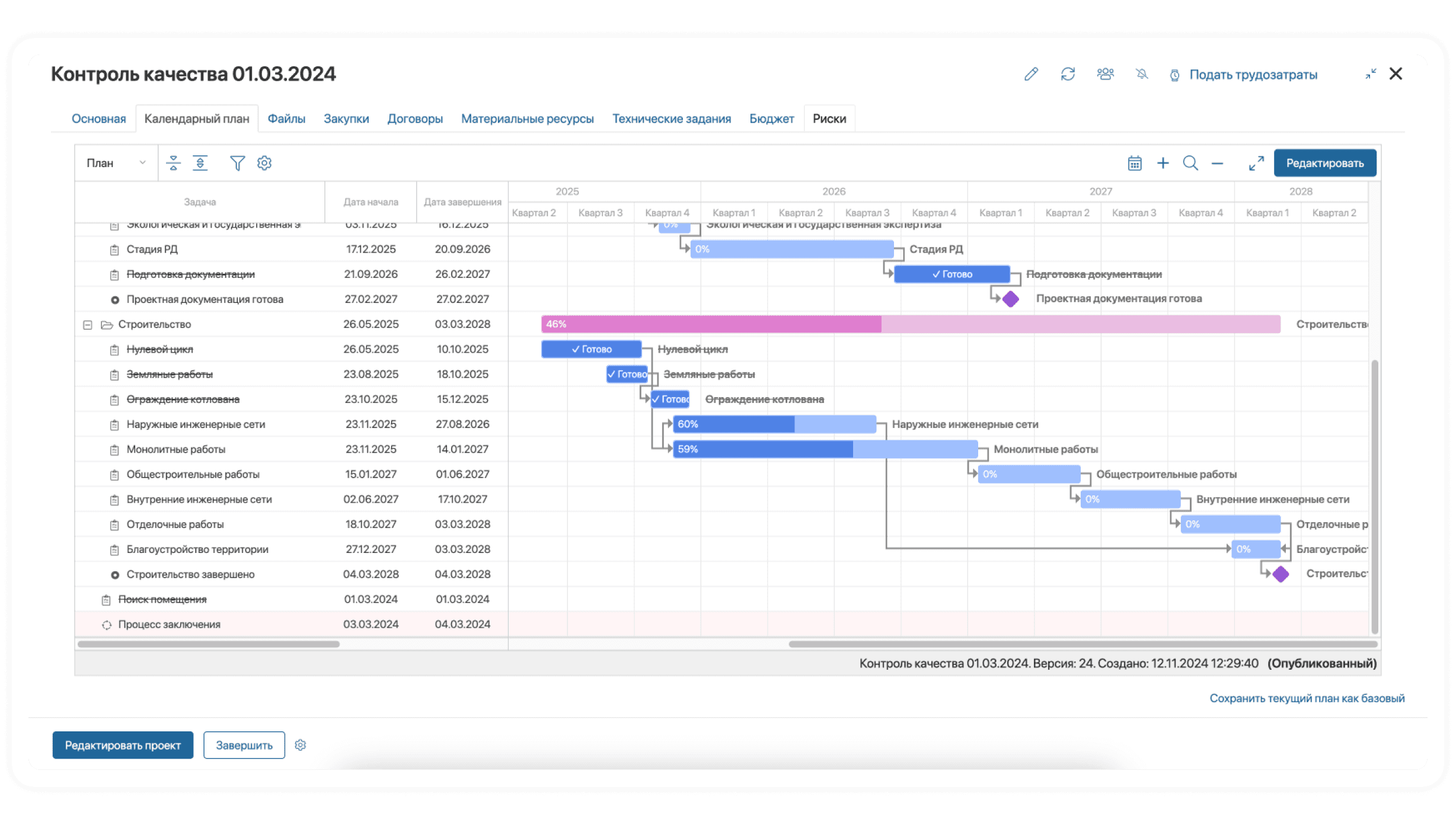1456x825 pixels.
Task: Open settings gear next to Завершить
Action: pos(301,745)
